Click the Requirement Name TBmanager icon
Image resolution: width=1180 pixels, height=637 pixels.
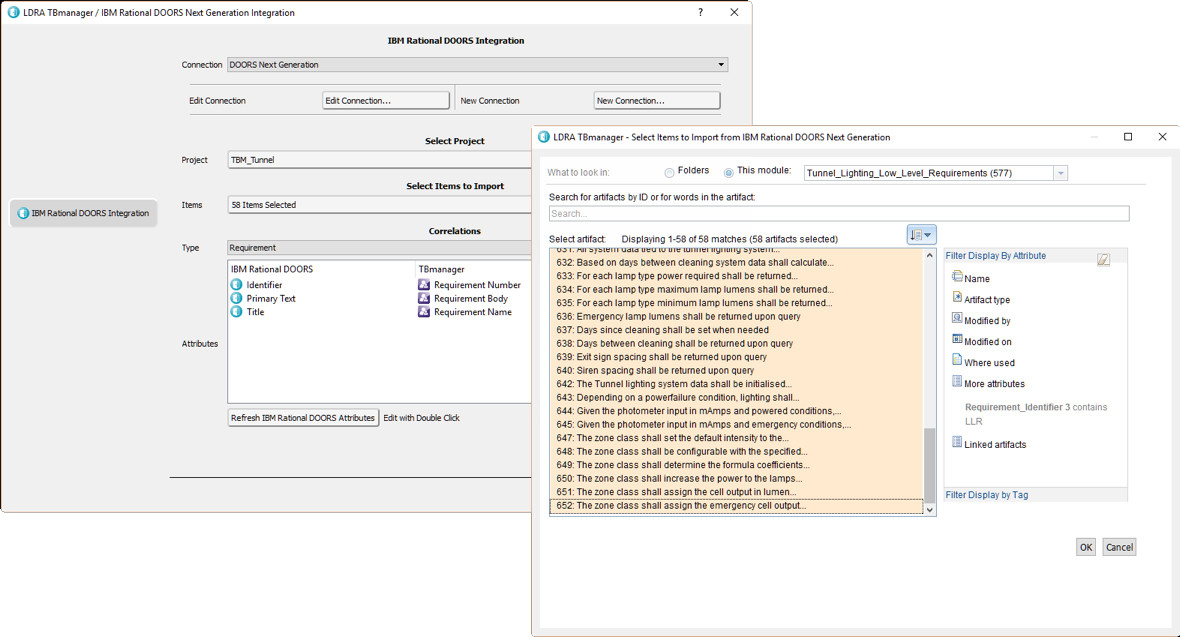(x=424, y=312)
